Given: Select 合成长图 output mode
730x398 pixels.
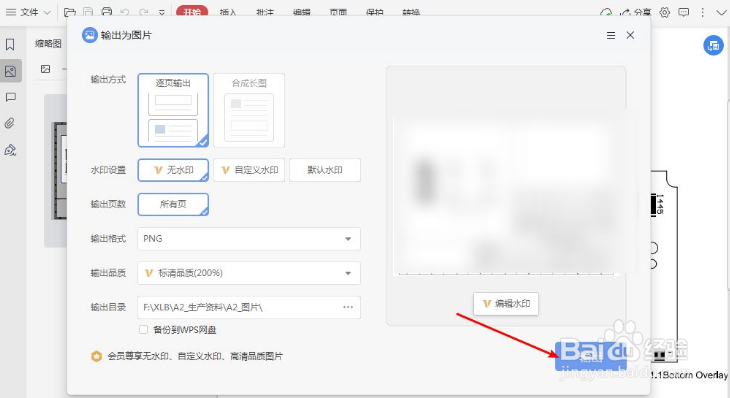Looking at the screenshot, I should coord(249,110).
